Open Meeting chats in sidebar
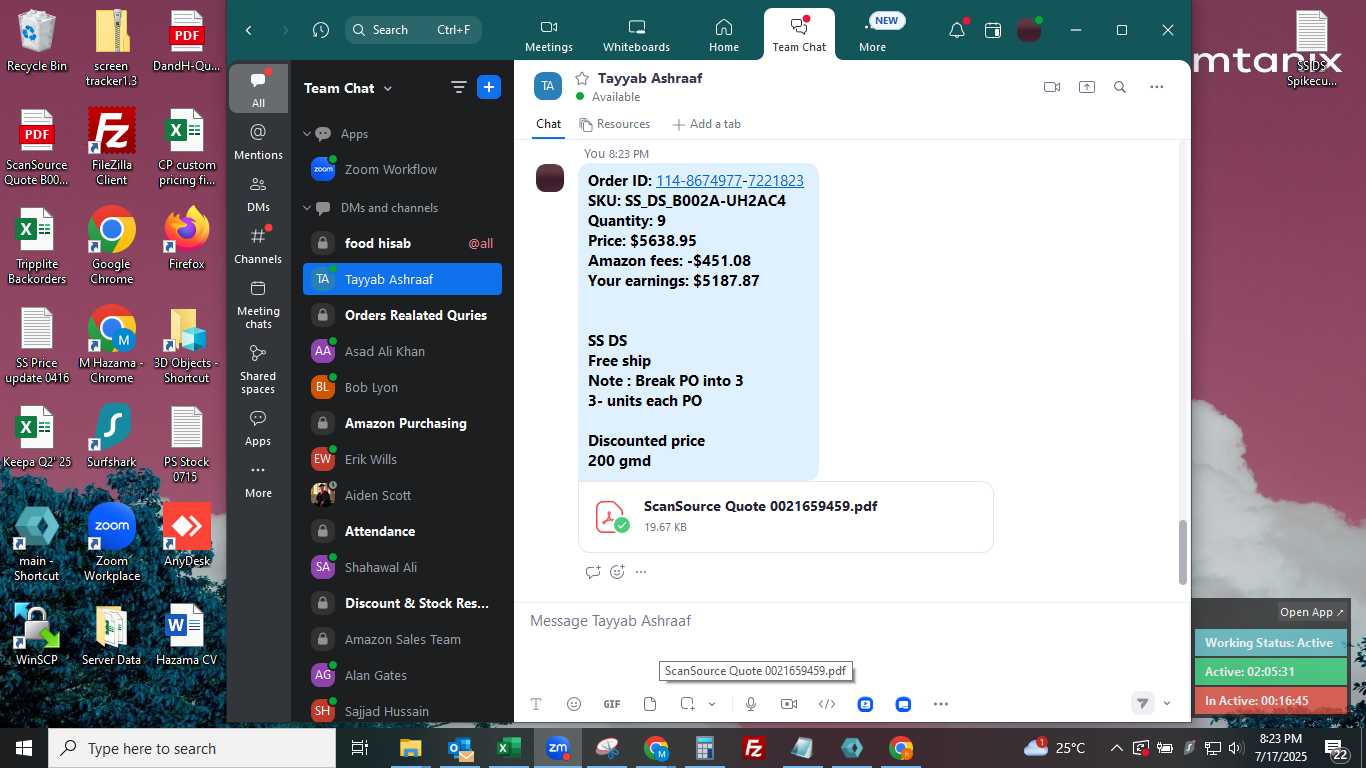Screen dimensions: 1366x768 [258, 305]
